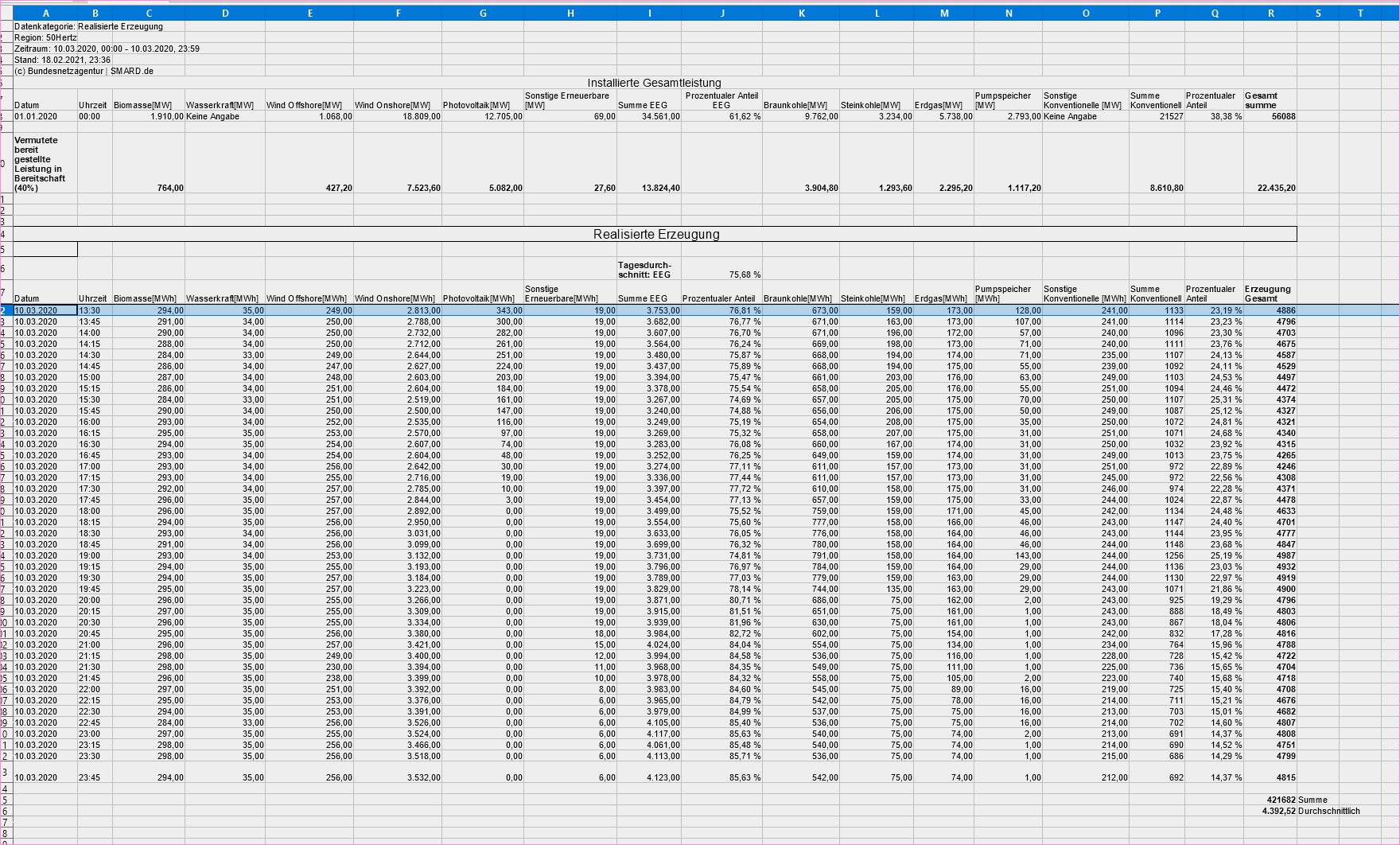The height and width of the screenshot is (845, 1400).
Task: Select photovoltaik value '343,00'
Action: point(483,310)
